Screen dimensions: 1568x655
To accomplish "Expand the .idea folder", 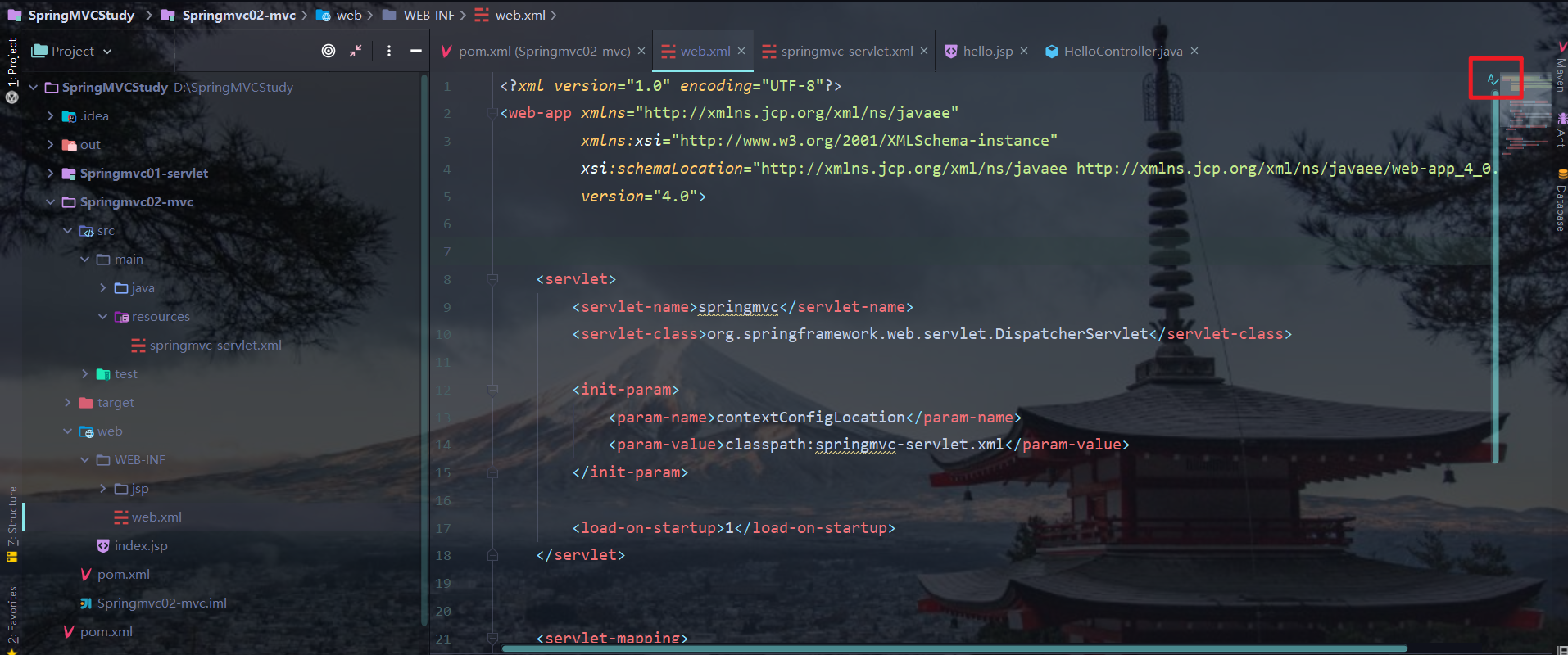I will (51, 115).
